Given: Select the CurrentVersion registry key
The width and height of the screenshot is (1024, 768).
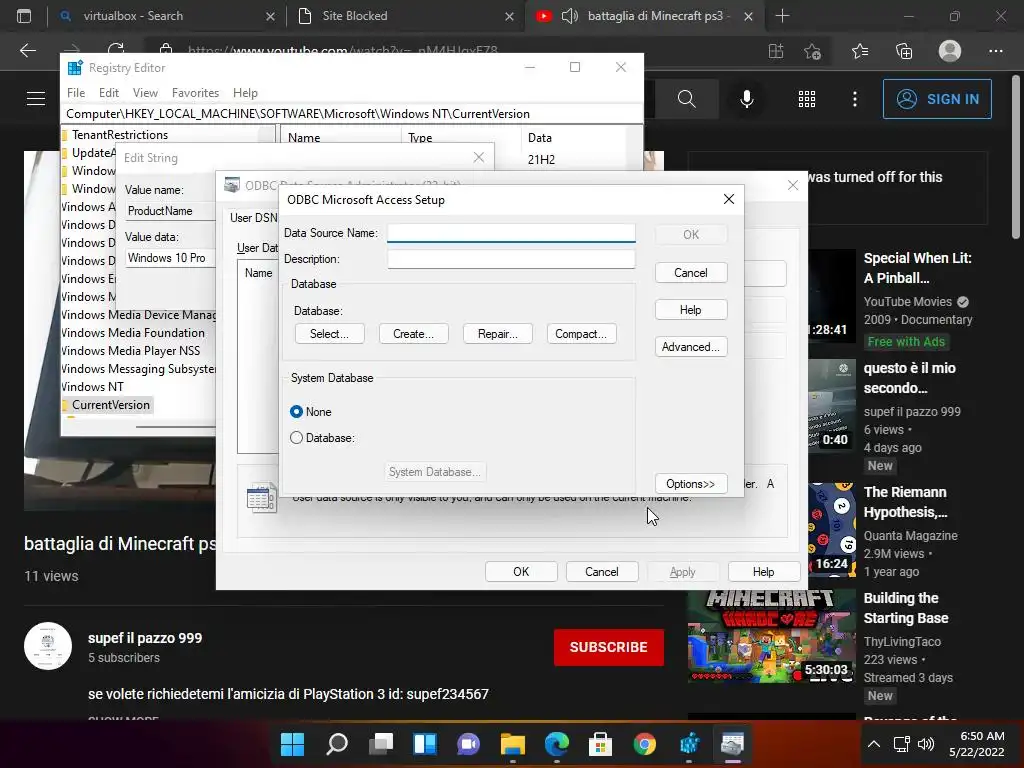Looking at the screenshot, I should 111,405.
